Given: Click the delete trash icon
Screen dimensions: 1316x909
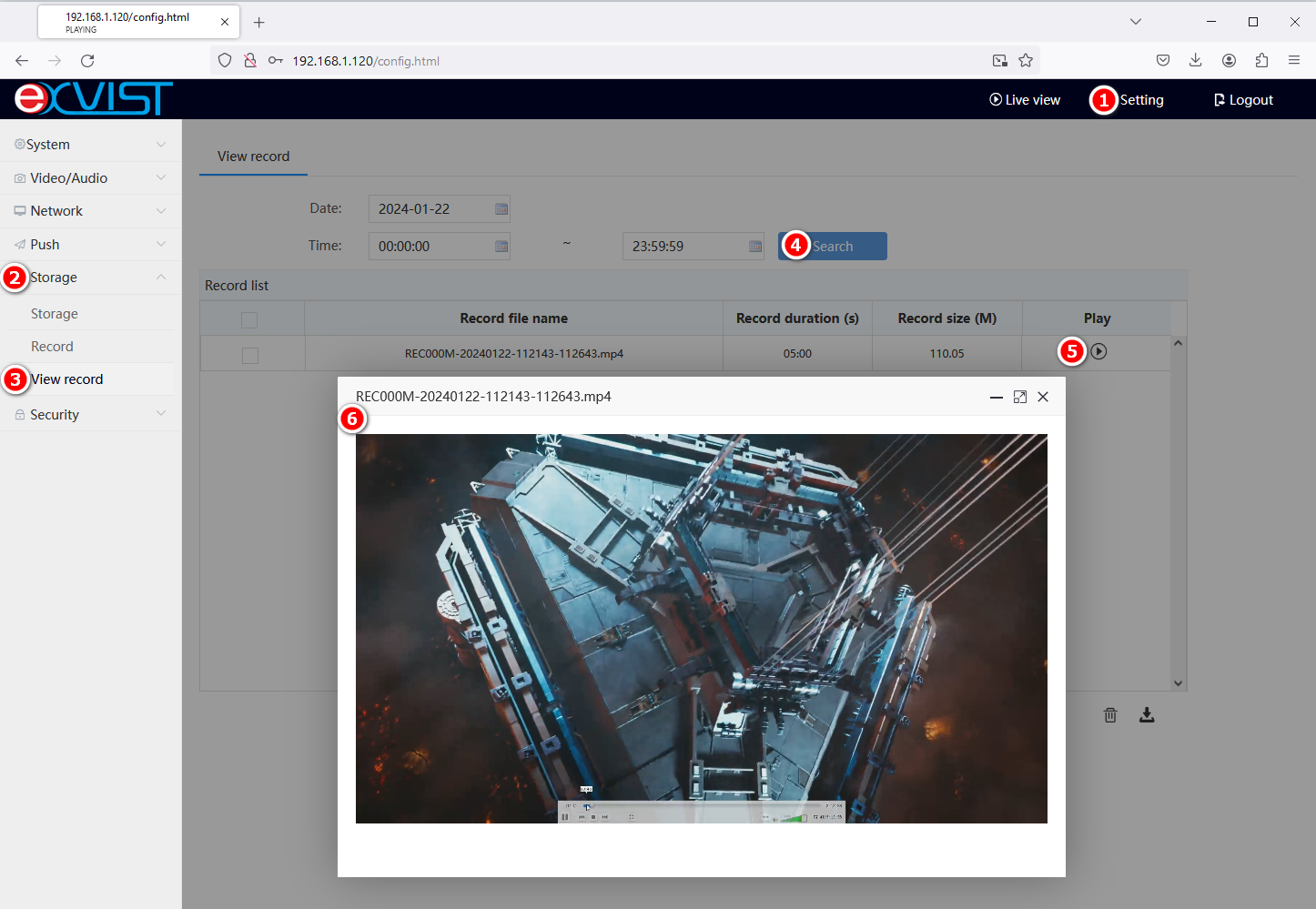Looking at the screenshot, I should click(x=1110, y=715).
